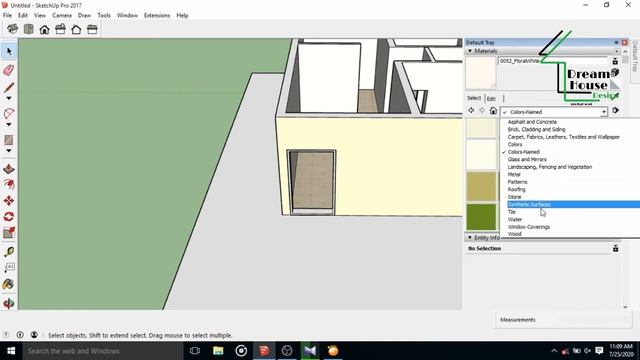Choose Tile materials library

[512, 212]
